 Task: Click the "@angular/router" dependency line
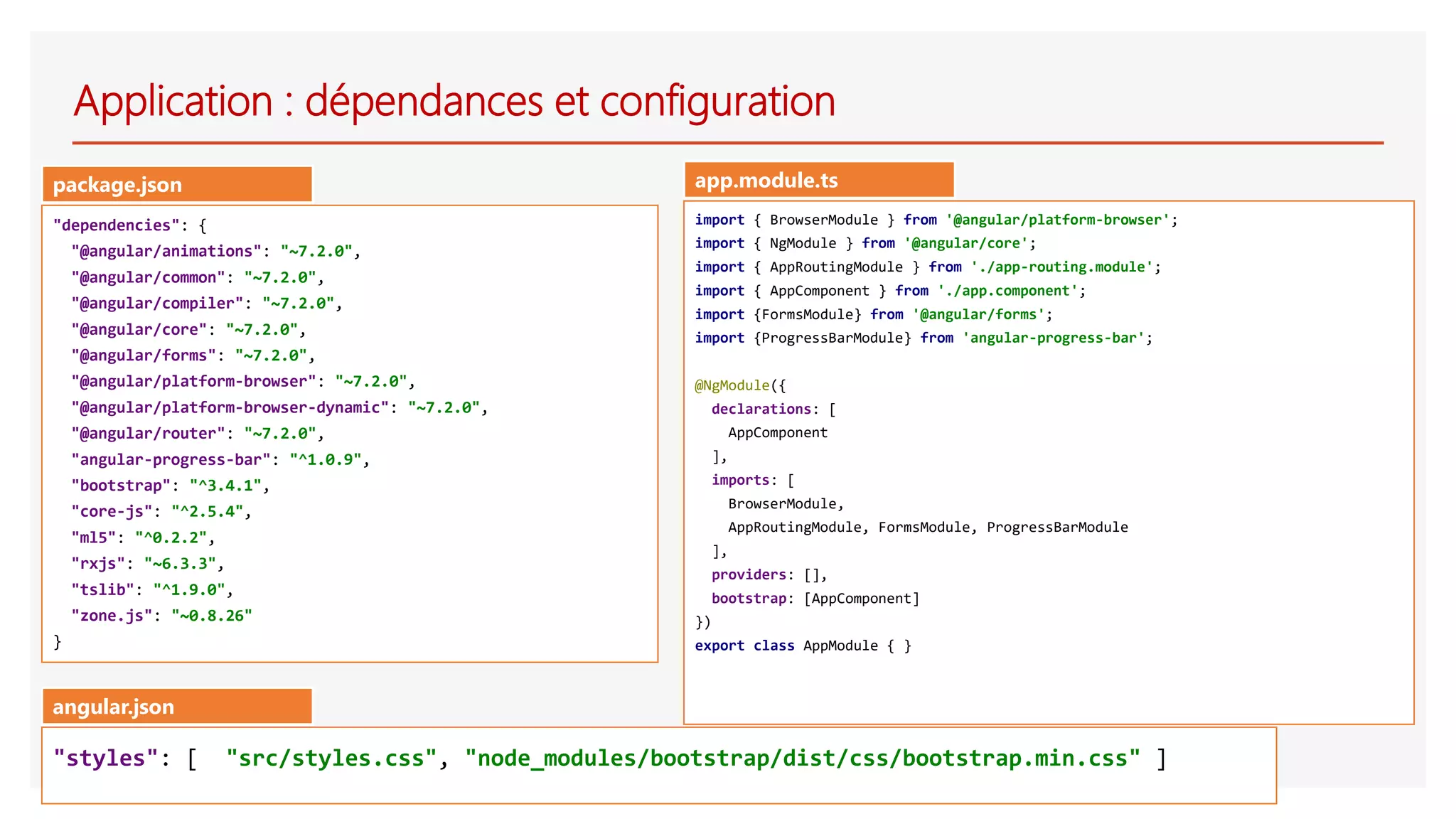[x=198, y=434]
